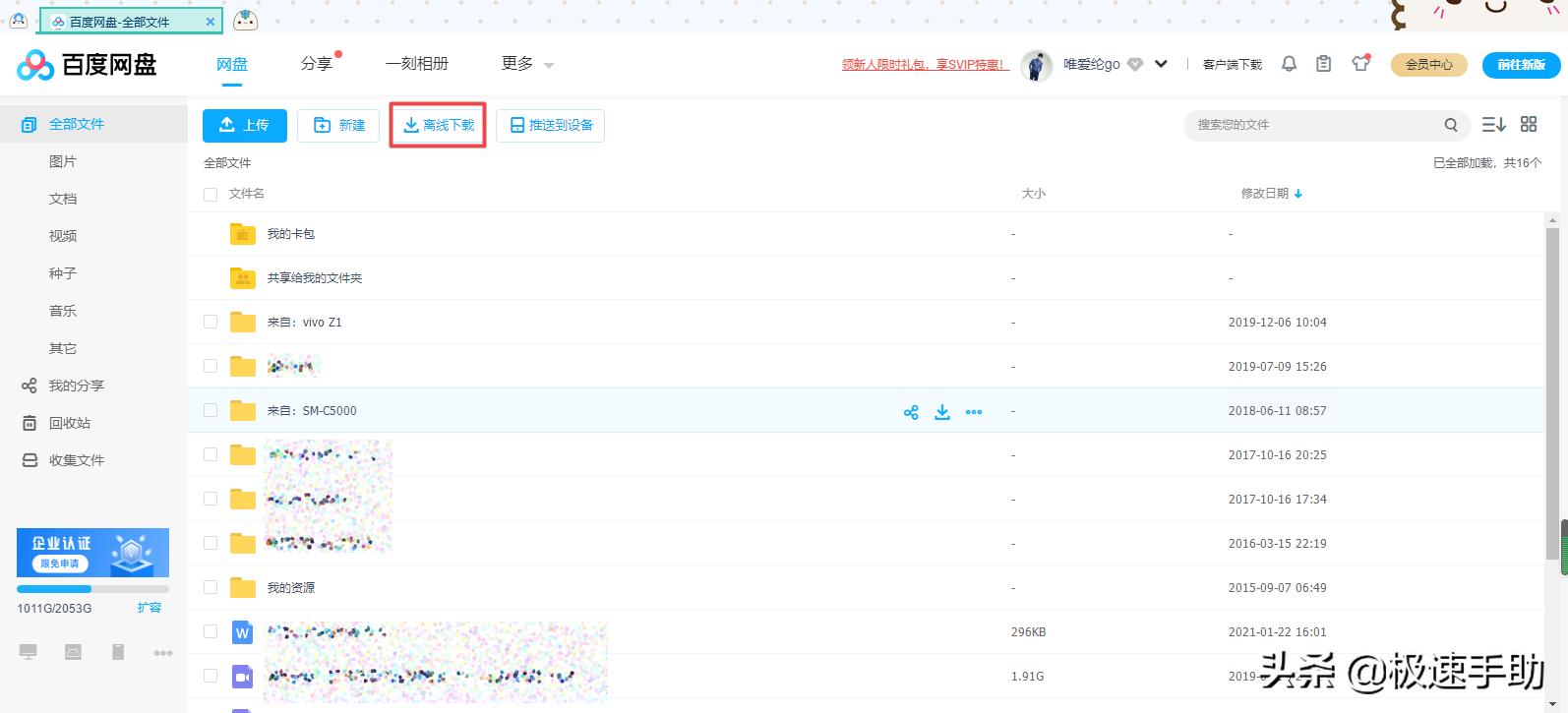The width and height of the screenshot is (1568, 713).
Task: Click the browser profile icon at top left
Action: tap(18, 19)
